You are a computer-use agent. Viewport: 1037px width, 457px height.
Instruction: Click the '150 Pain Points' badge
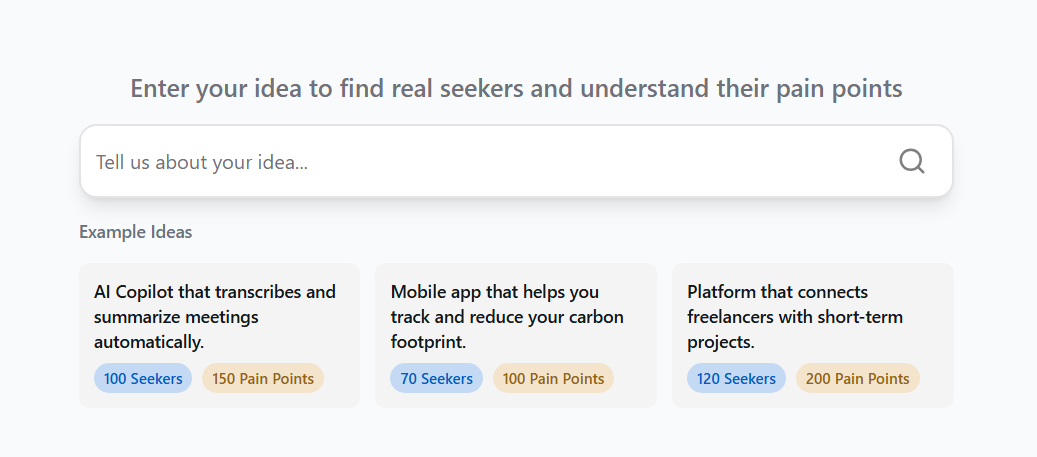point(263,379)
